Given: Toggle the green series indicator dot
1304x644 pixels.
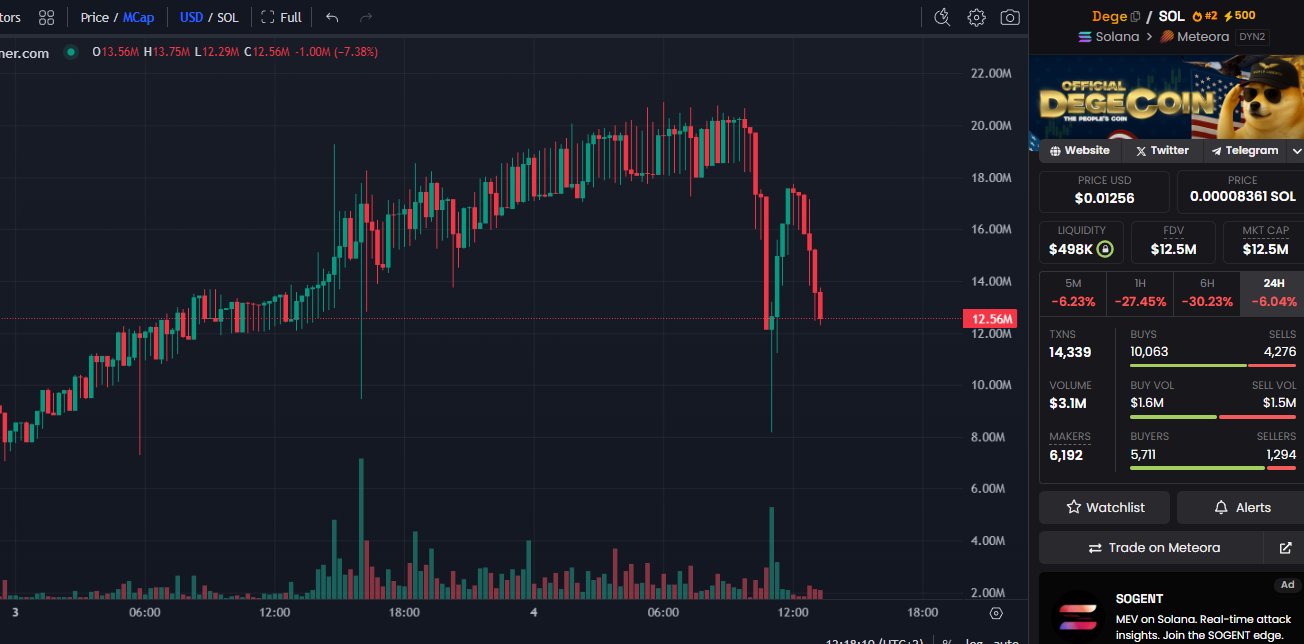Looking at the screenshot, I should [71, 52].
